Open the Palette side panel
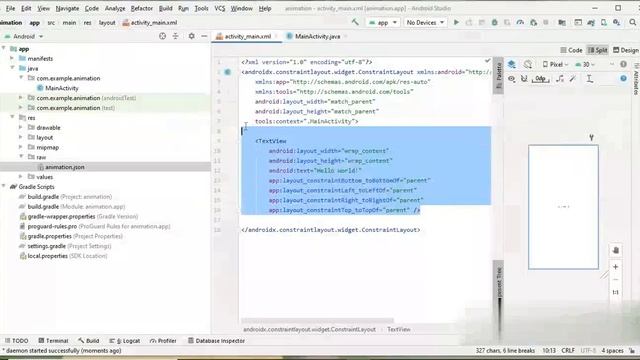 (x=498, y=76)
